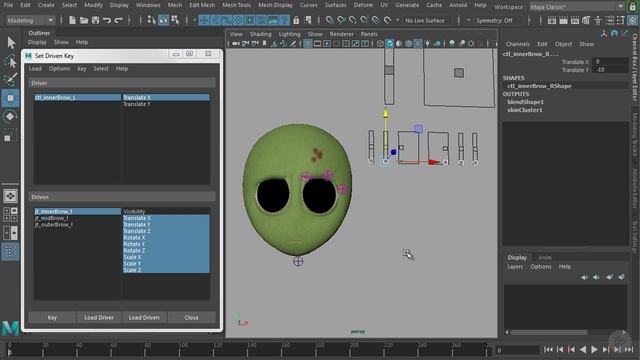Select by component type mode icon

pos(175,20)
